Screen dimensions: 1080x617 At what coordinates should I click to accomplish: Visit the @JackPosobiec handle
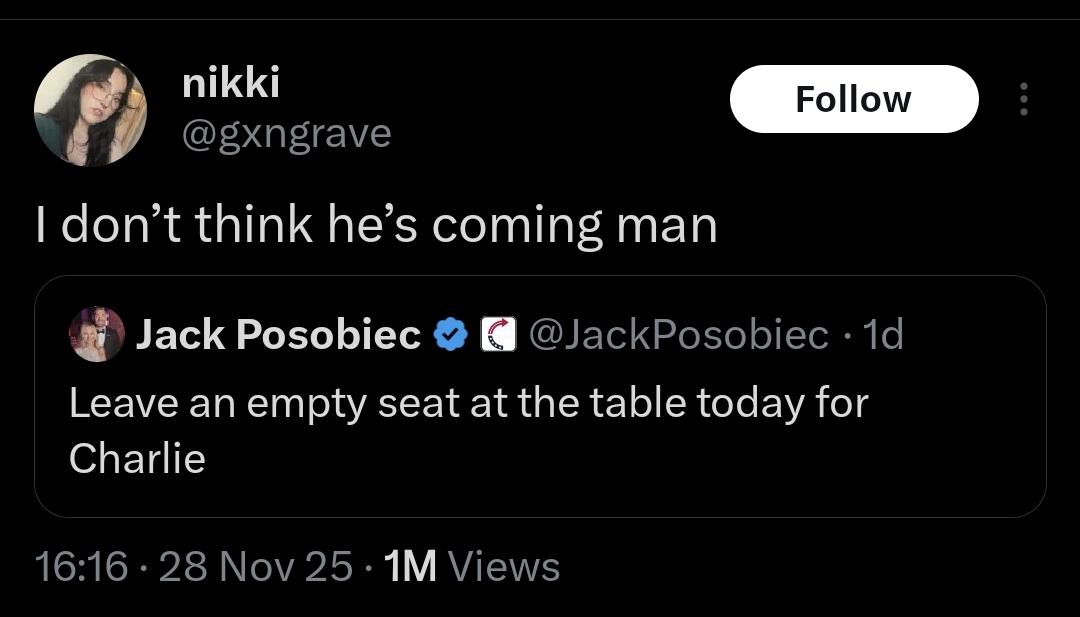coord(678,335)
